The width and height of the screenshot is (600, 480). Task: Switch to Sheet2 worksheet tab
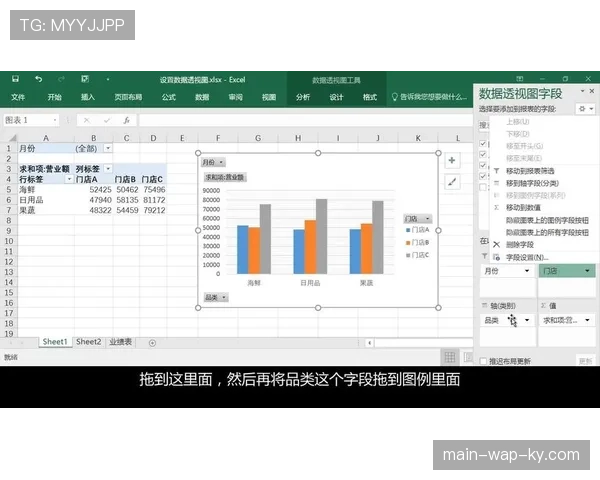88,342
